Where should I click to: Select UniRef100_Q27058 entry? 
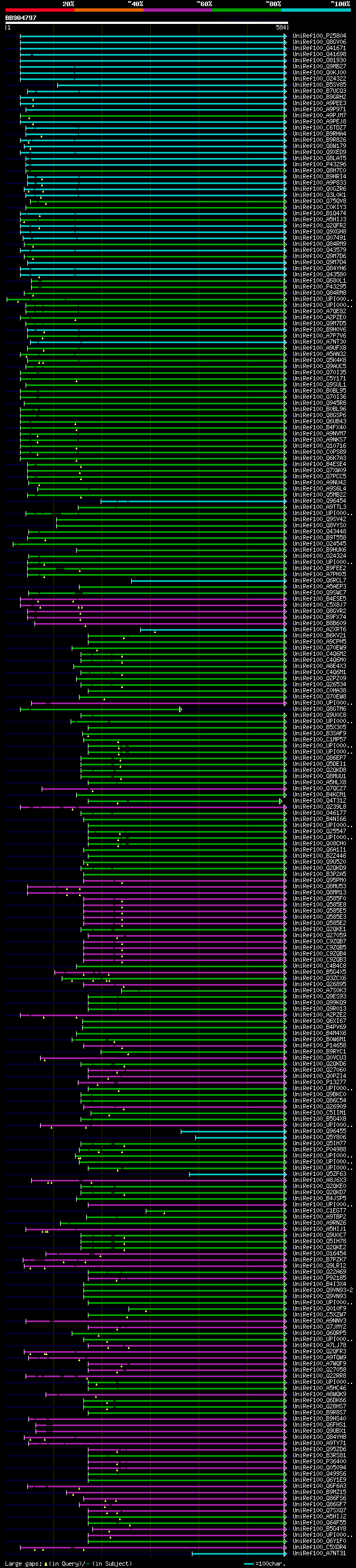319,1370
